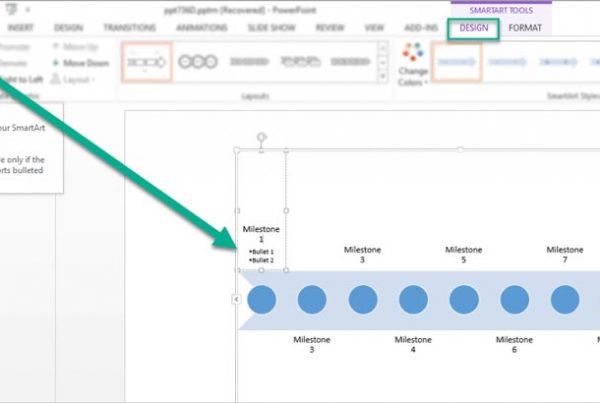Screen dimensions: 600x403
Task: Select the first blue circle in timeline
Action: coord(262,299)
